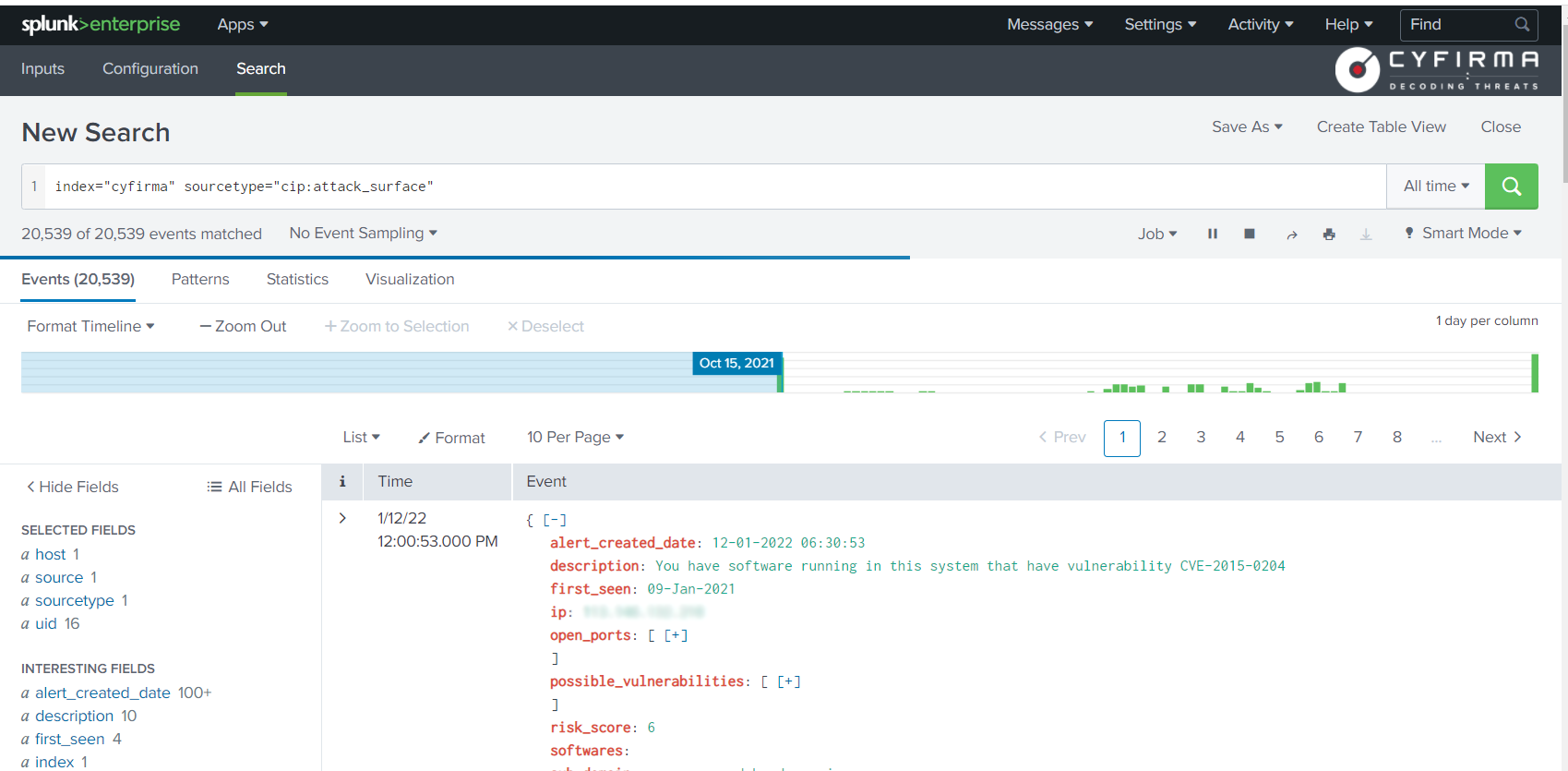Screen dimensions: 1568x771
Task: Open the Help menu
Action: [1349, 25]
